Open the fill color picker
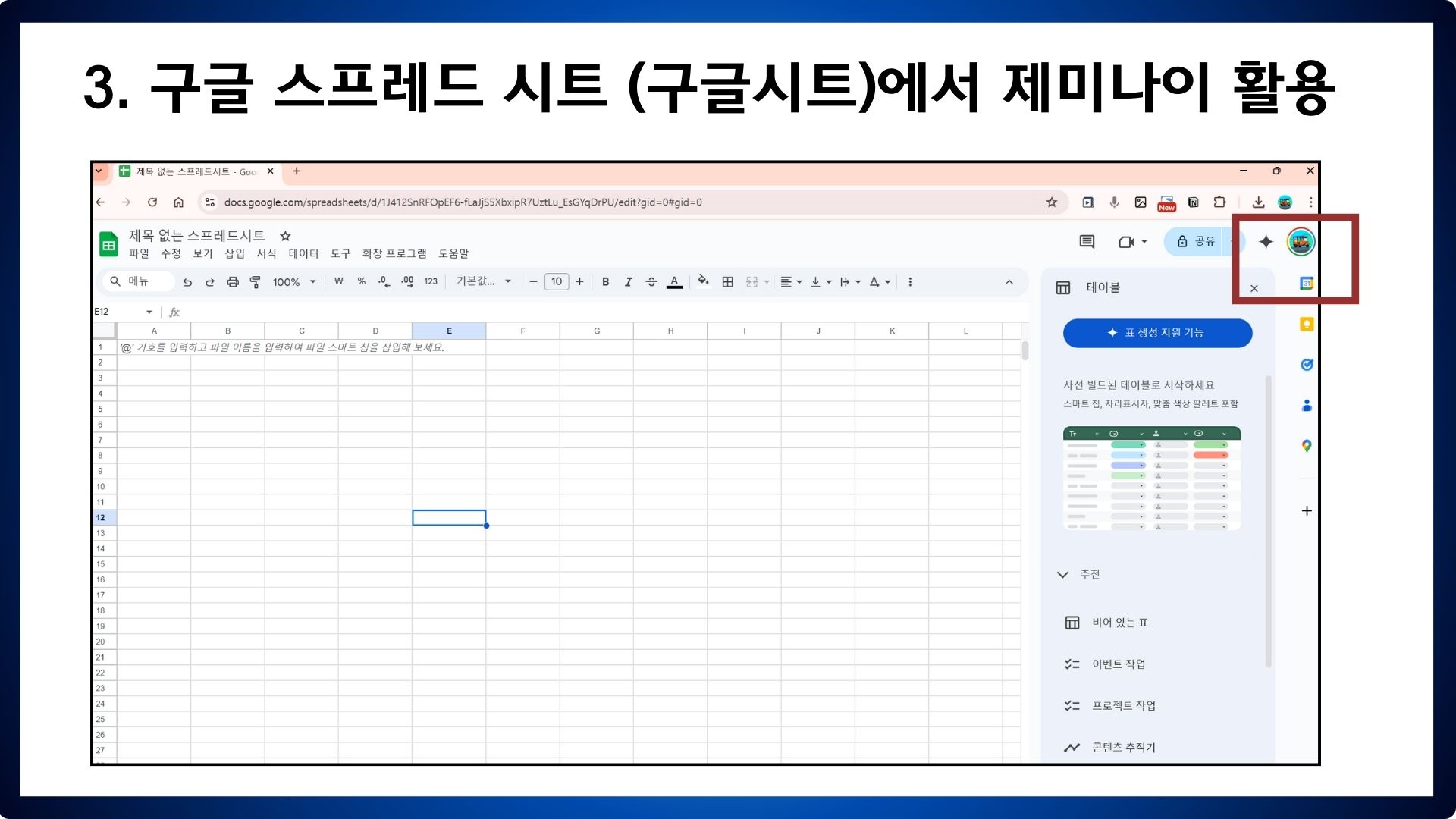Screen dimensions: 1456x819 pyautogui.click(x=703, y=281)
